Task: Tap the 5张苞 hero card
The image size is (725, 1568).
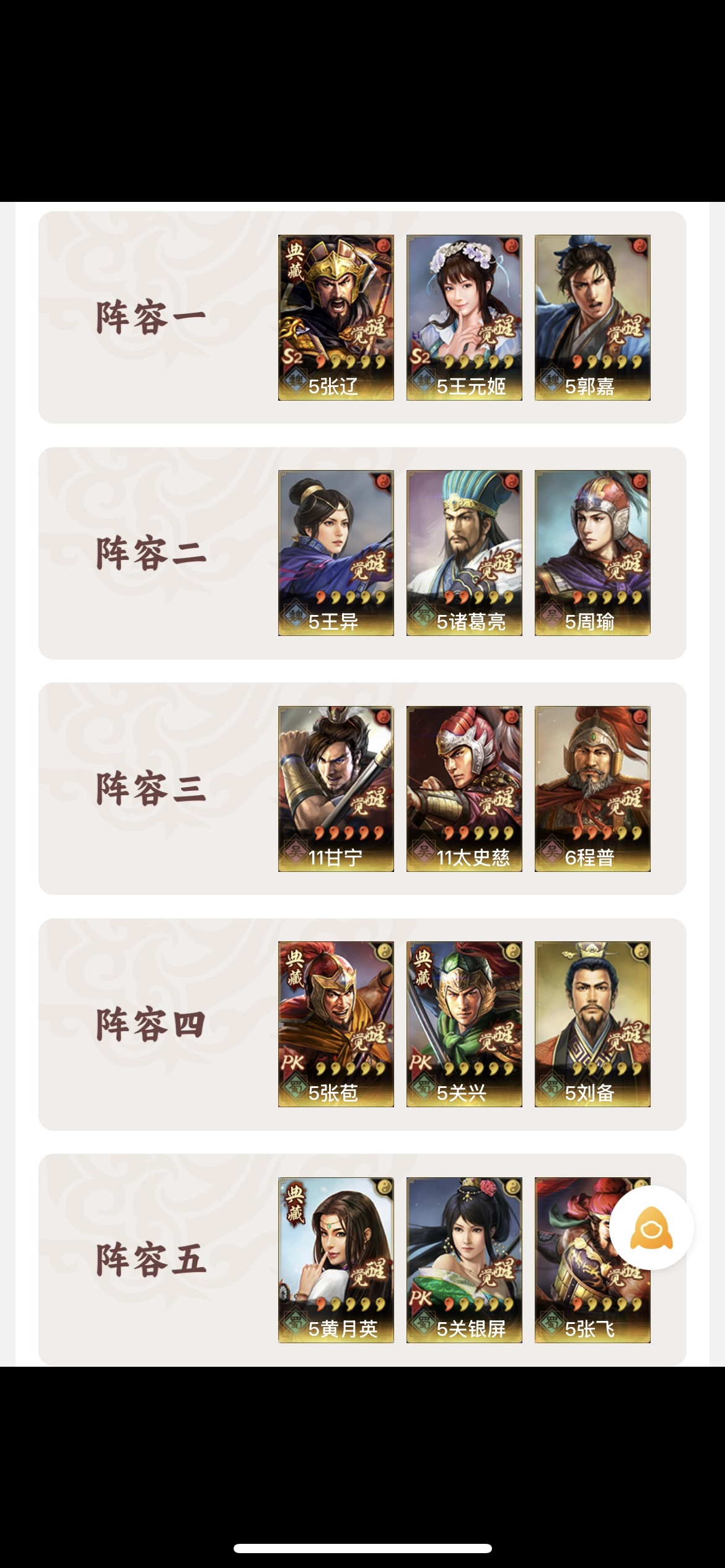Action: (336, 1024)
